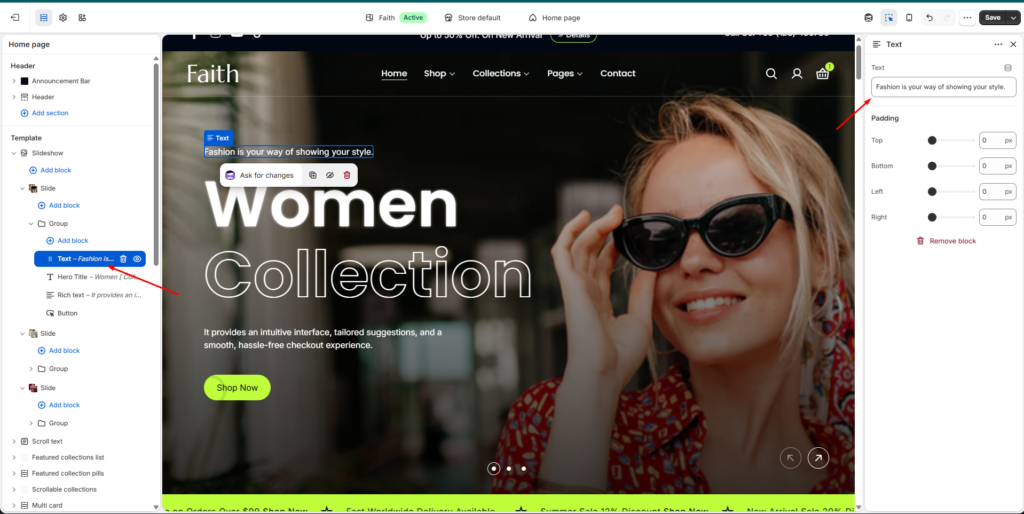
Task: Switch preview to mobile device view
Action: (909, 18)
